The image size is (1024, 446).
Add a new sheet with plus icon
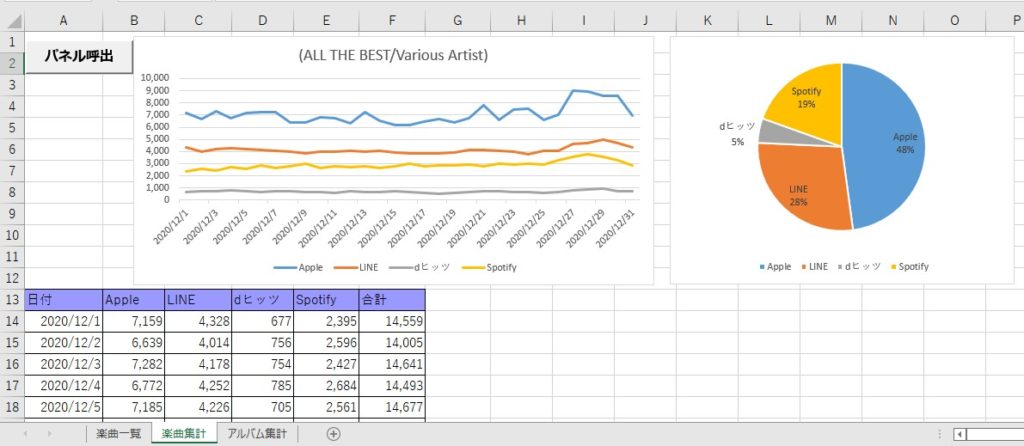334,434
